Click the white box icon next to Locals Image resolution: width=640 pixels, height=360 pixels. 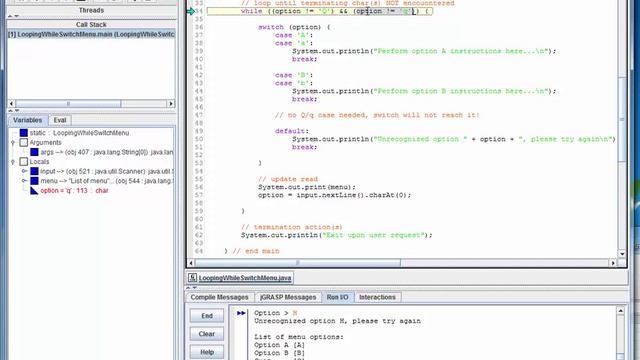click(24, 162)
